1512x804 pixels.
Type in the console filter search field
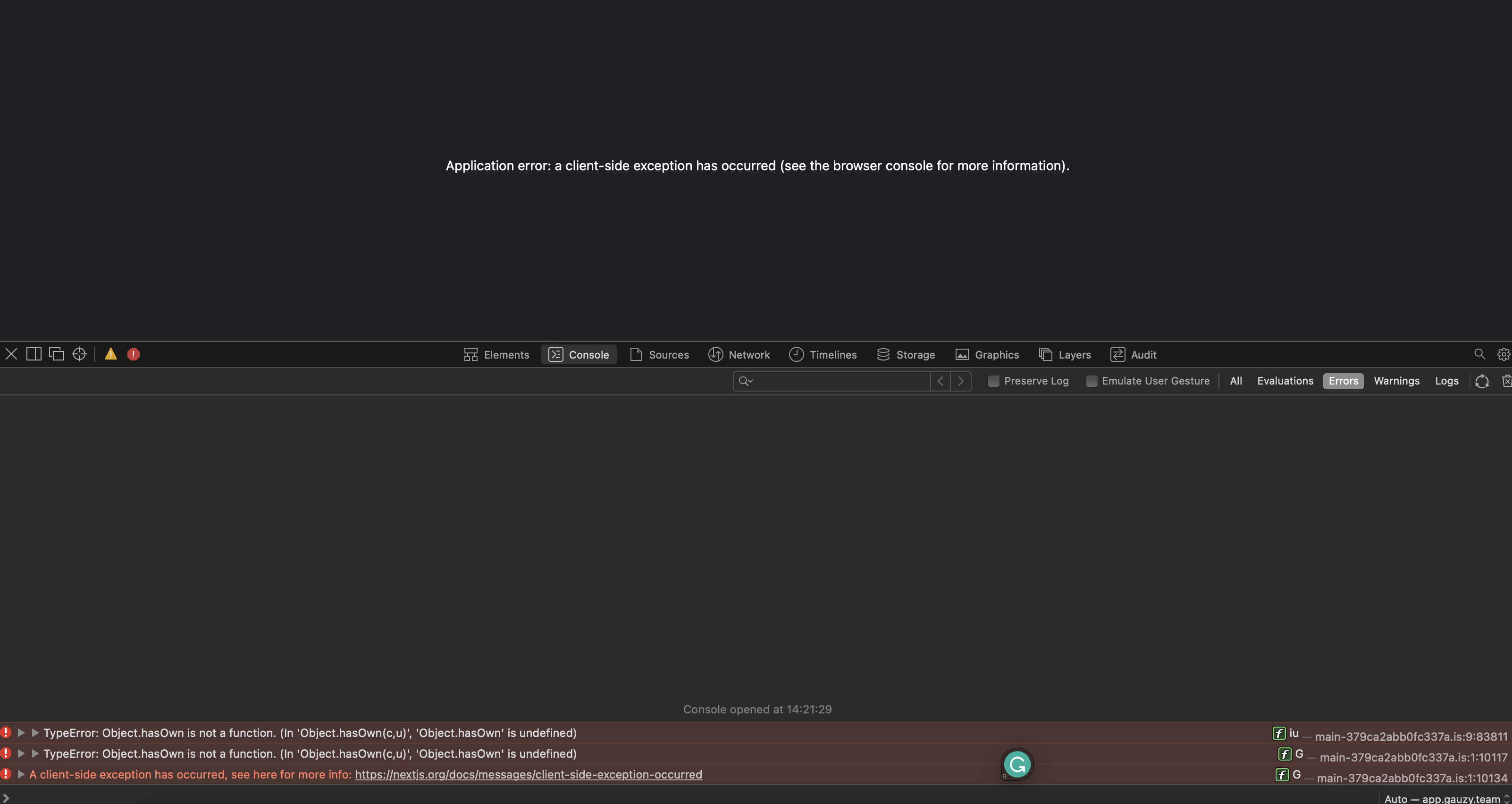[x=833, y=381]
